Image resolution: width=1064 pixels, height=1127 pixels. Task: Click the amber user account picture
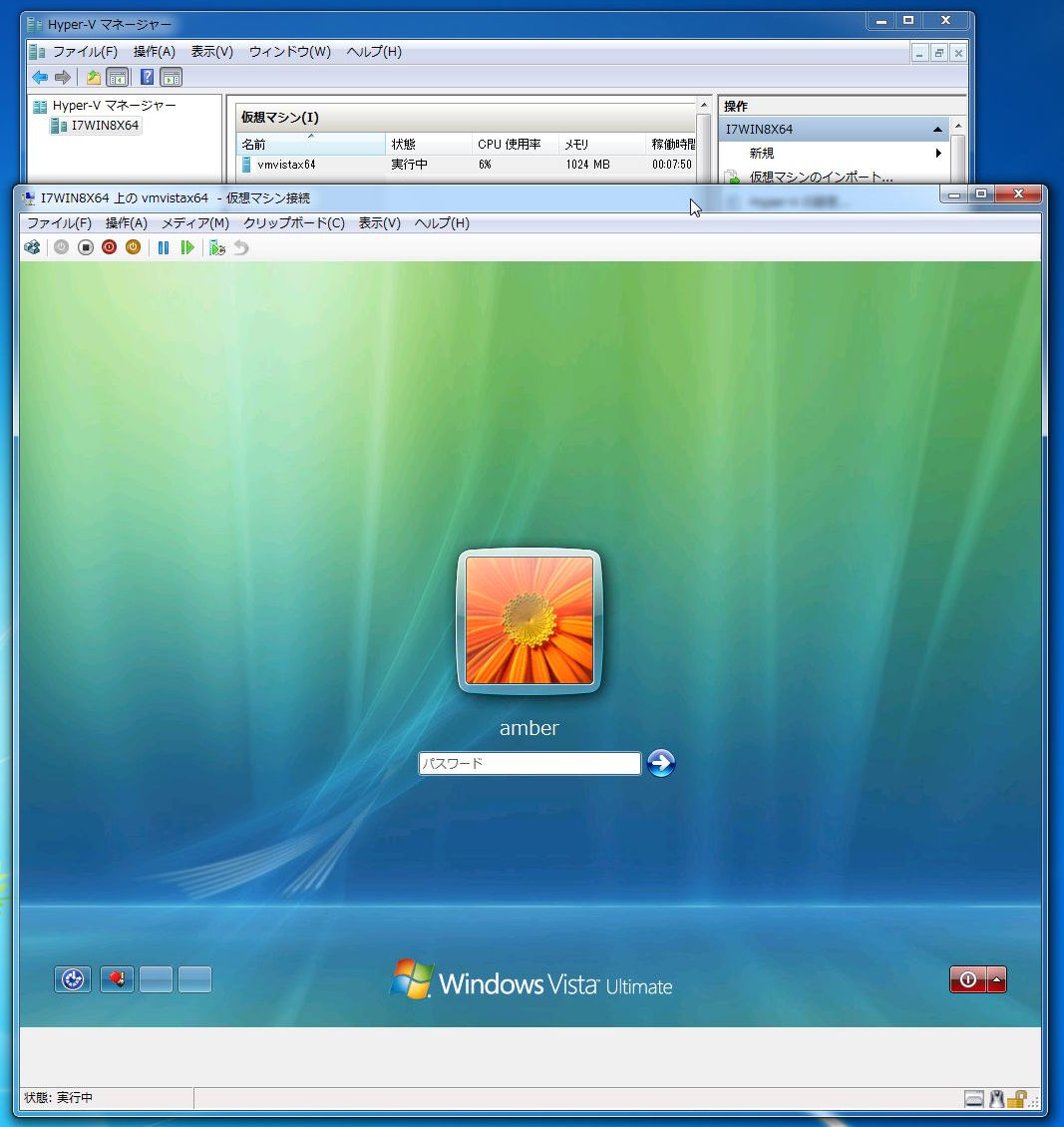pyautogui.click(x=530, y=621)
